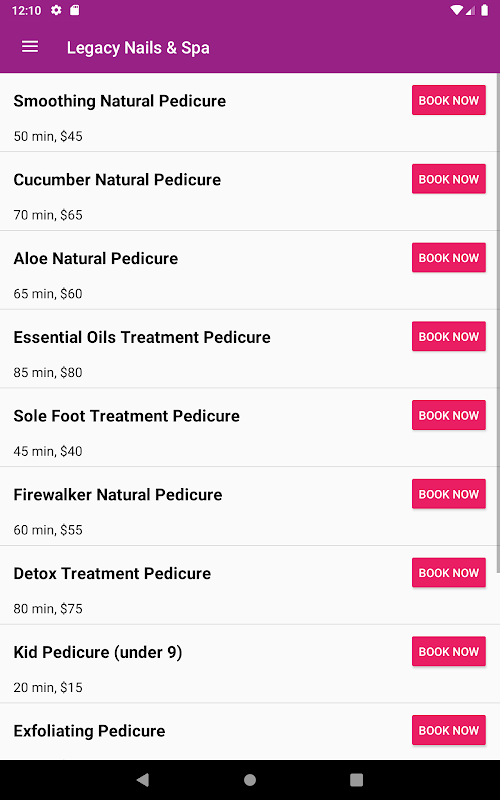Select the Legacy Nails & Spa title
Screen dimensions: 500x800
click(x=138, y=48)
